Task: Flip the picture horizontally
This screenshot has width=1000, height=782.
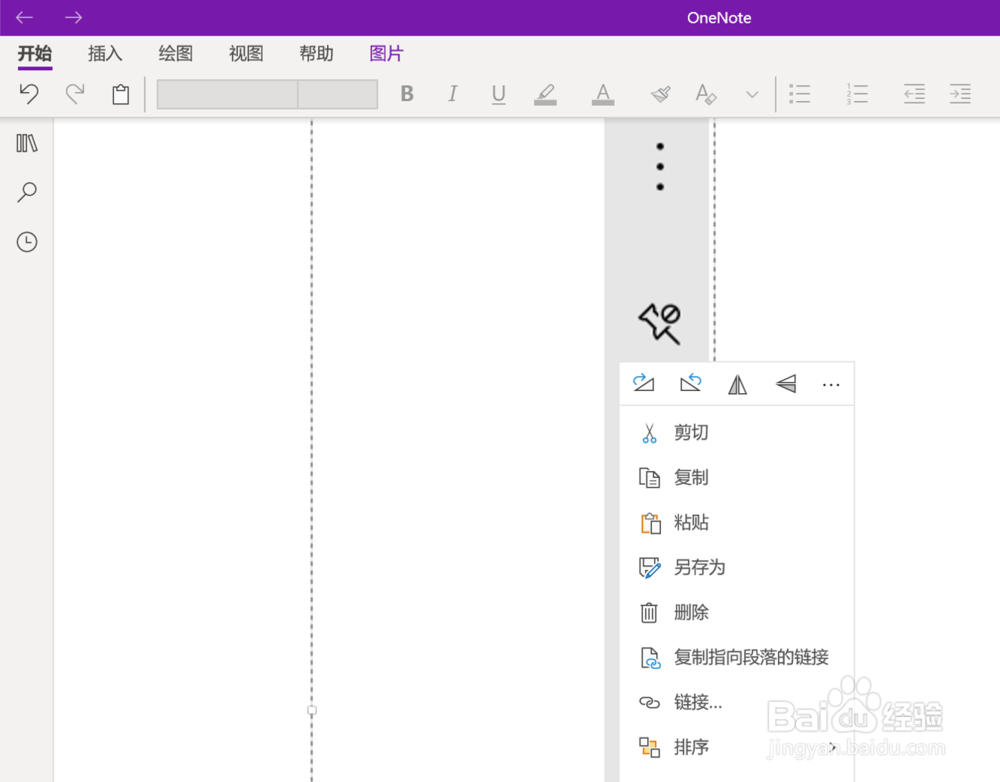Action: [x=738, y=385]
